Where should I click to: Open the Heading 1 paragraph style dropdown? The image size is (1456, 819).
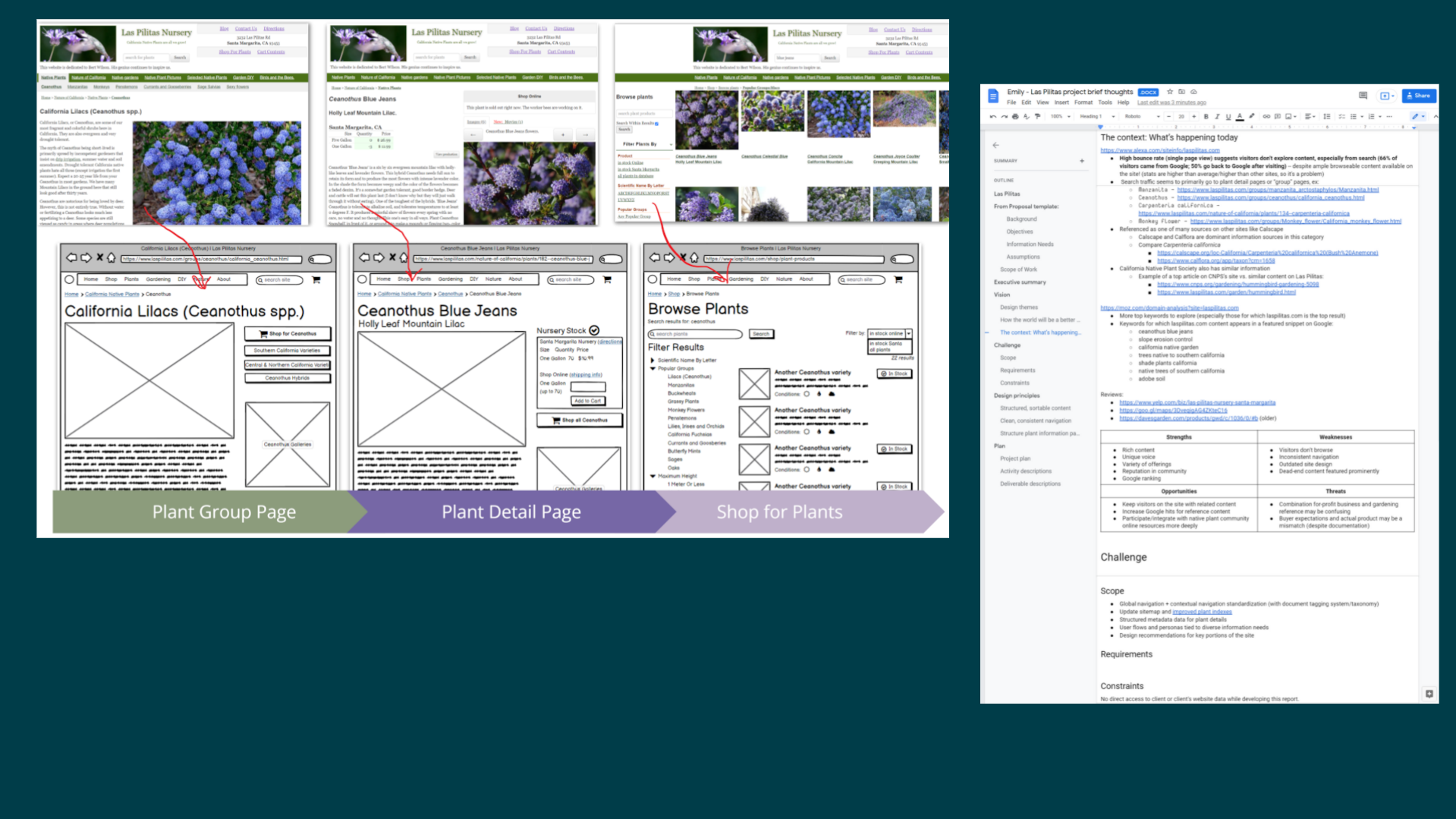1097,116
